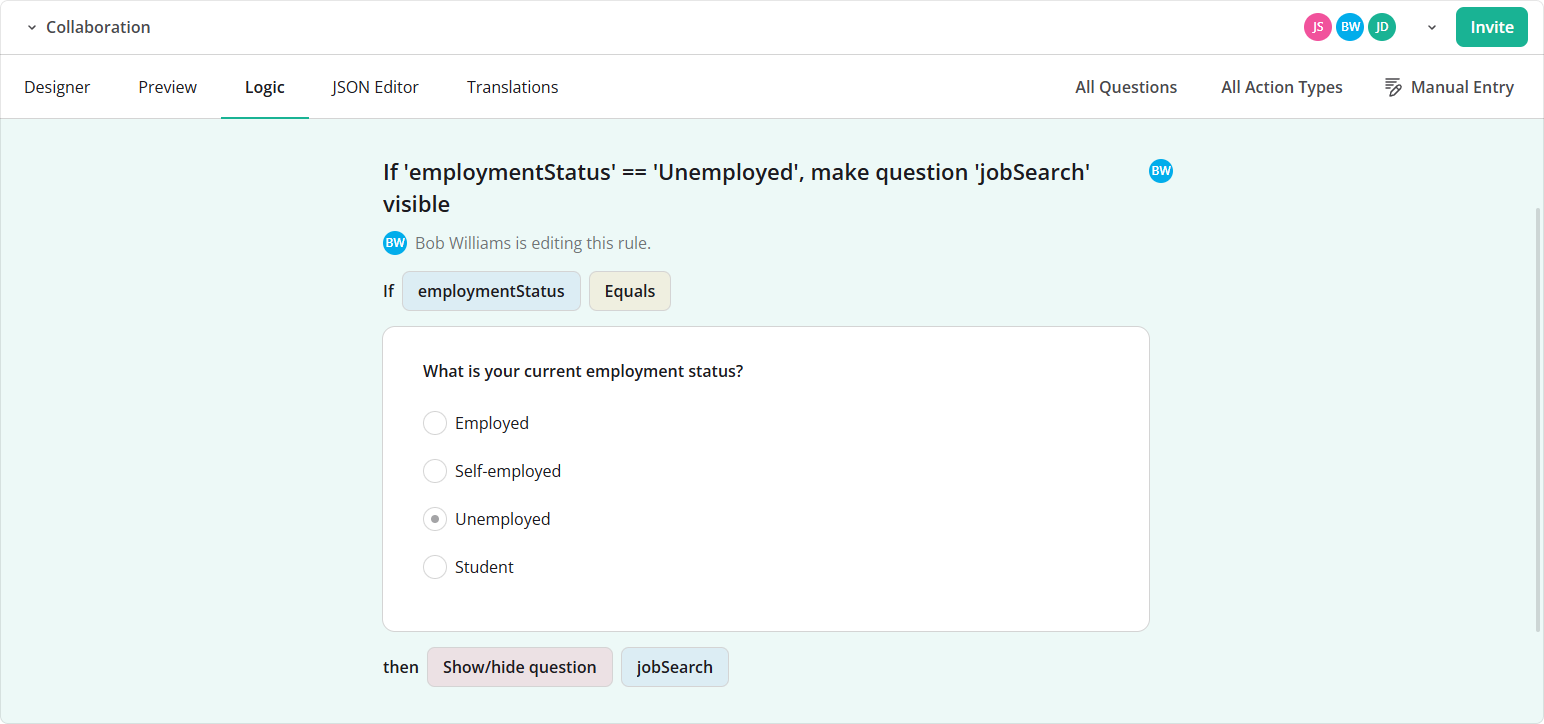Open the employmentStatus question dropdown

491,291
